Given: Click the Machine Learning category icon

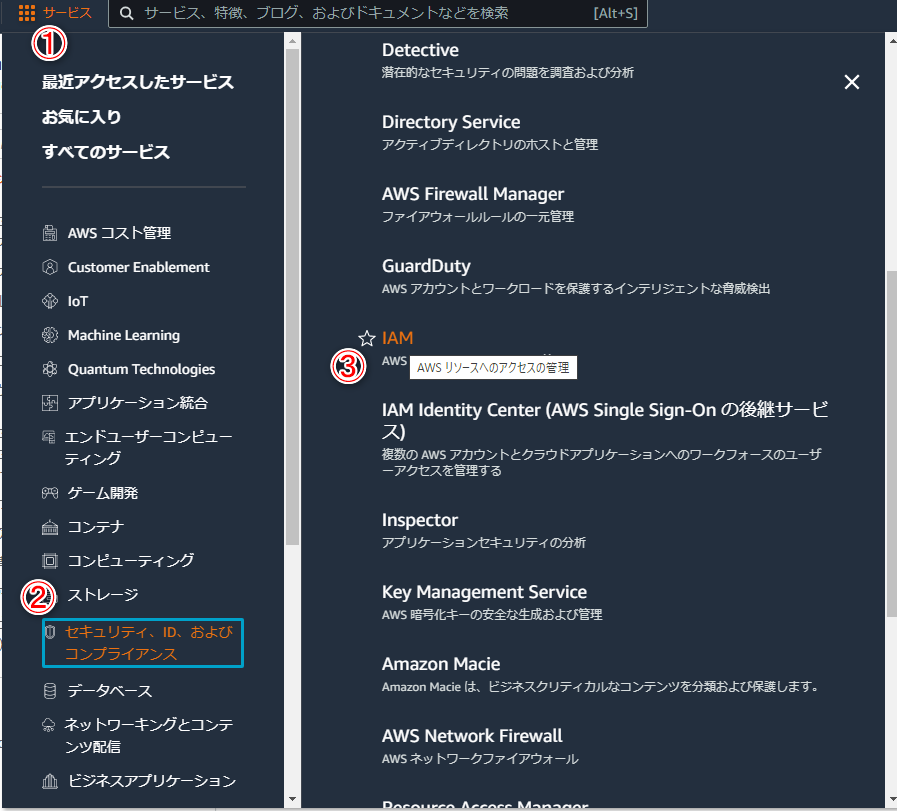Looking at the screenshot, I should [50, 335].
